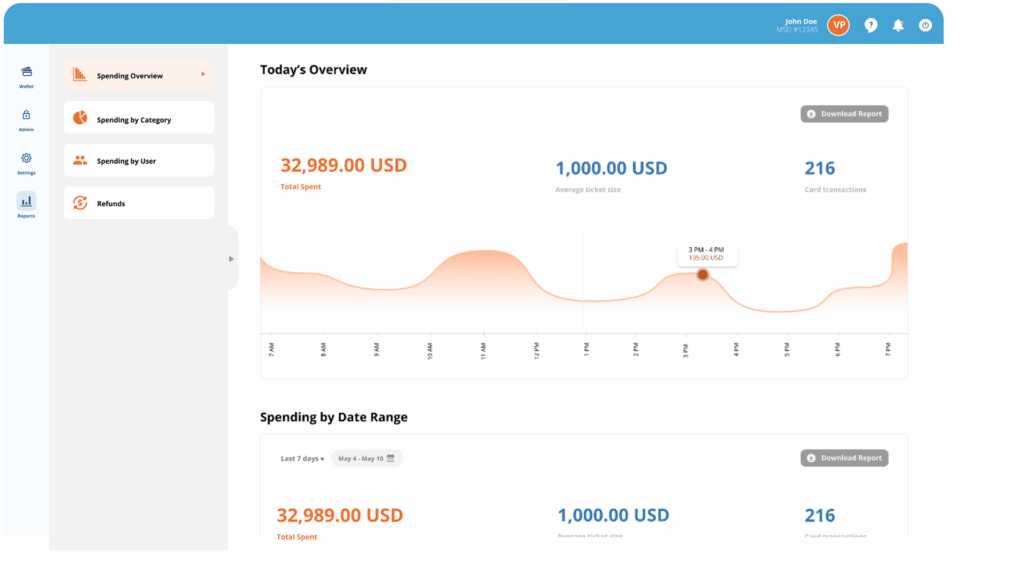
Task: Download Today's Overview report
Action: [844, 114]
